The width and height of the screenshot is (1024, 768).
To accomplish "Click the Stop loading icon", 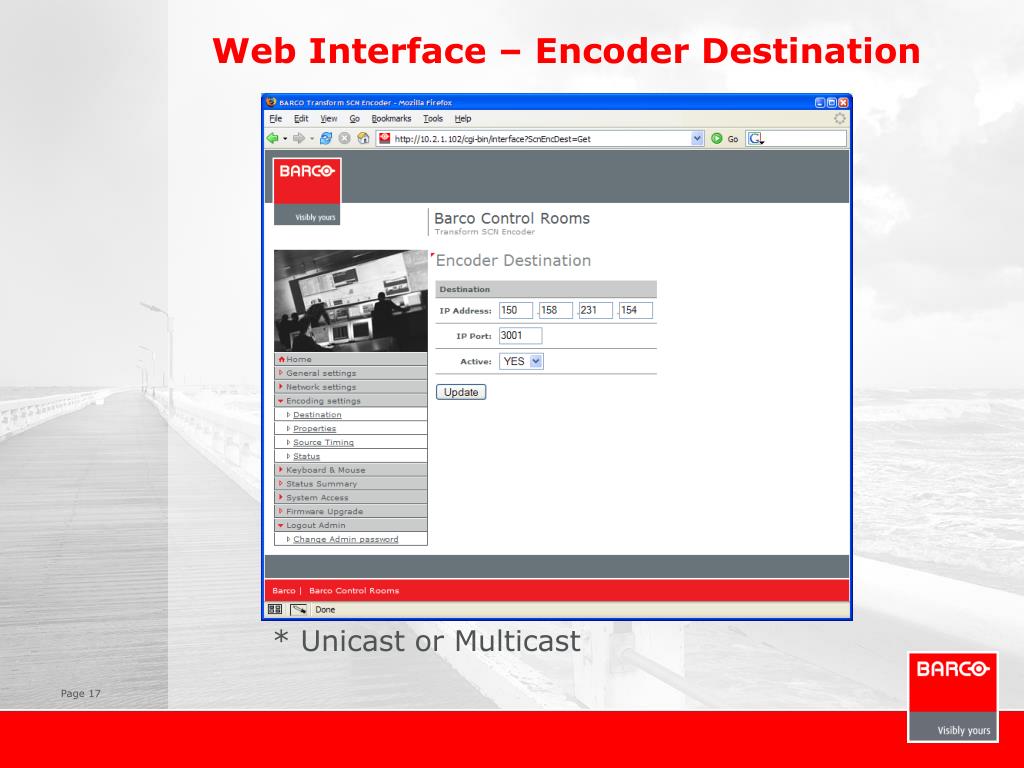I will click(x=344, y=138).
